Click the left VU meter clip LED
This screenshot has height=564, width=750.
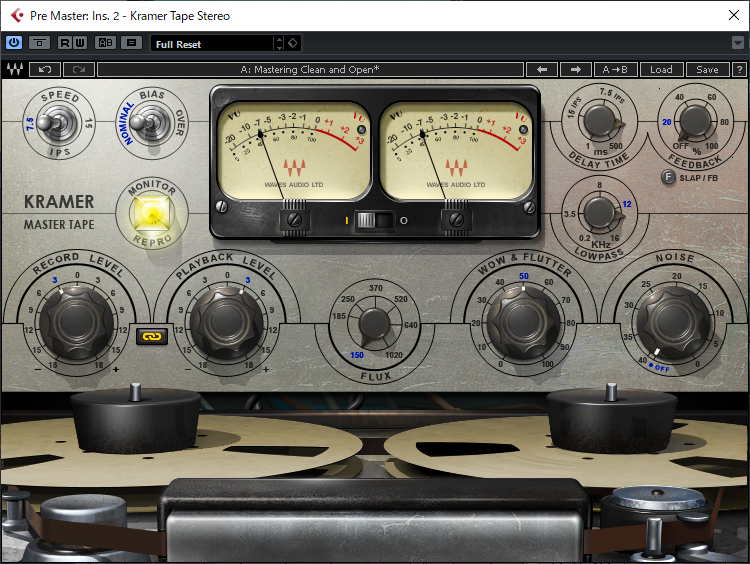(x=361, y=129)
